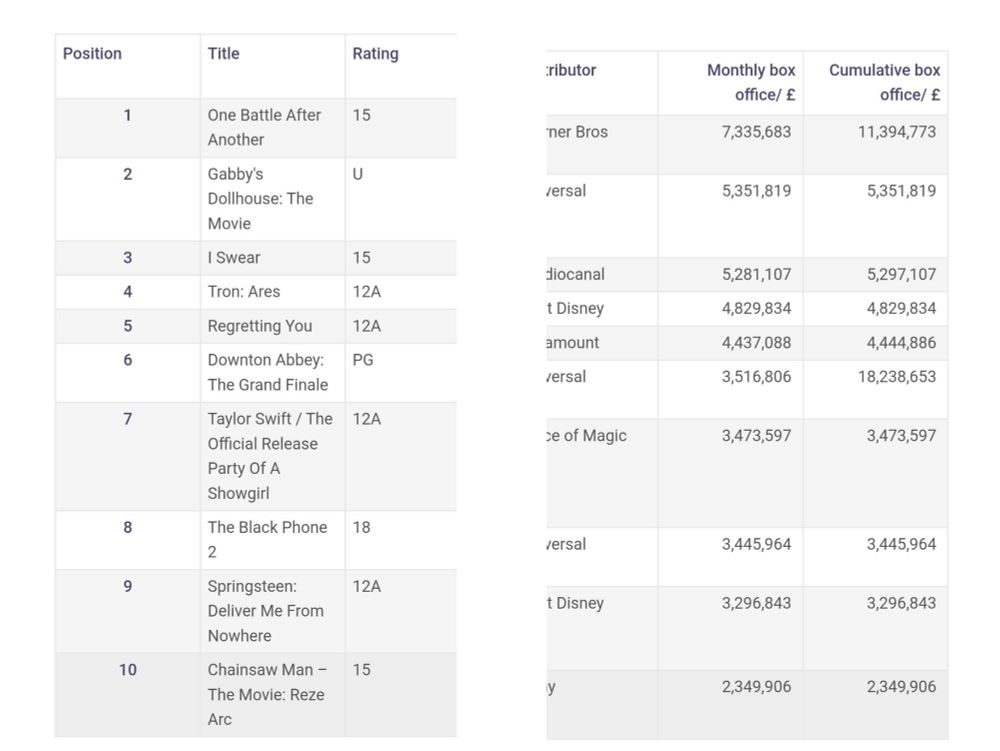Click the Cumulative box office column header
This screenshot has height=751, width=1000.
[884, 82]
